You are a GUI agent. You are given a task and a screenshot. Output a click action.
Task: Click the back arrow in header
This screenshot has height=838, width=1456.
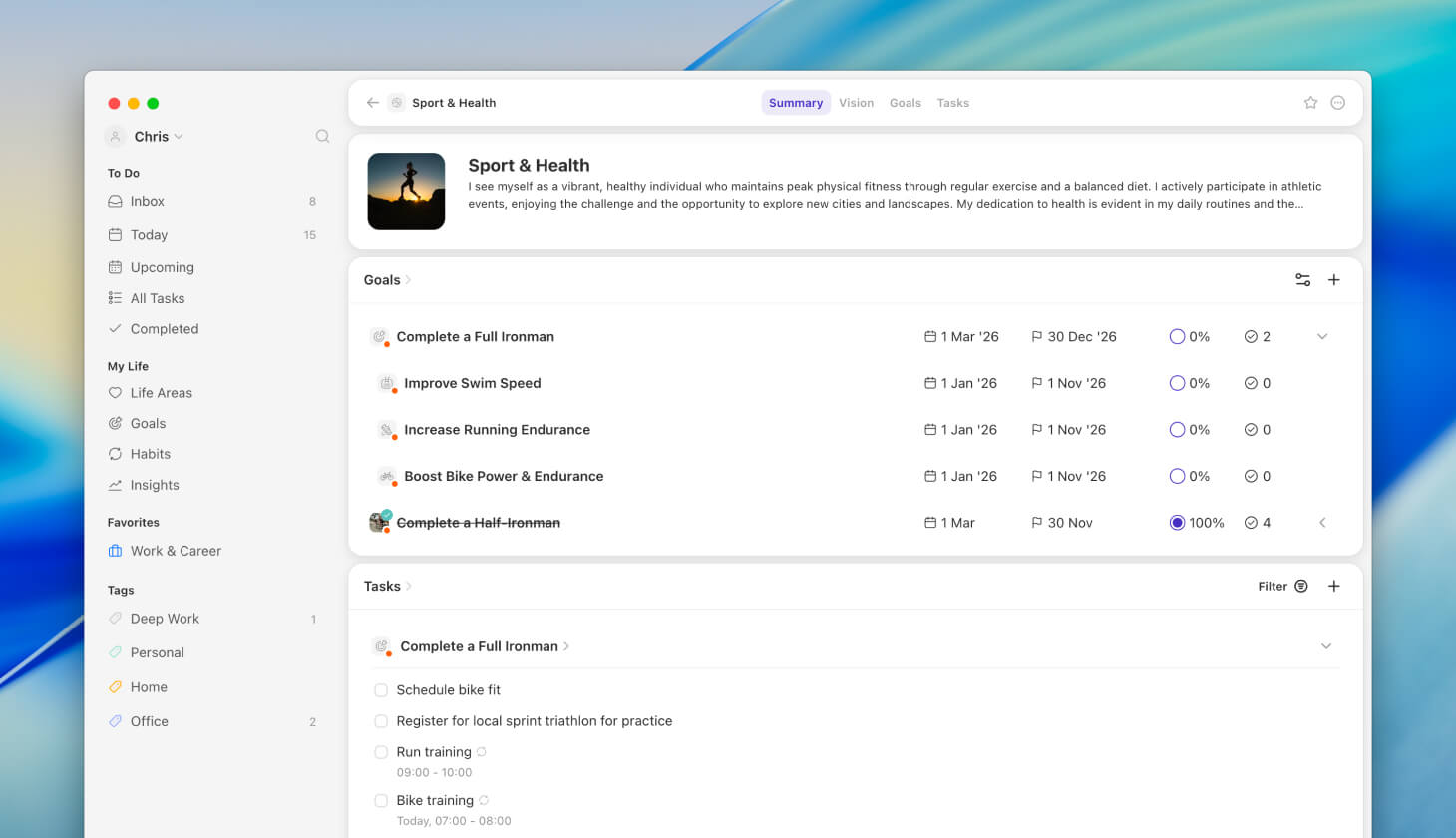pos(372,103)
